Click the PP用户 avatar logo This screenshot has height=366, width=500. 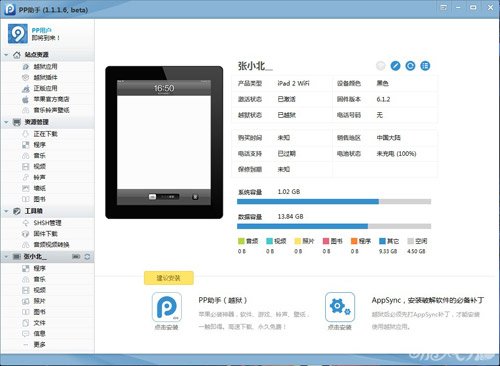point(18,33)
